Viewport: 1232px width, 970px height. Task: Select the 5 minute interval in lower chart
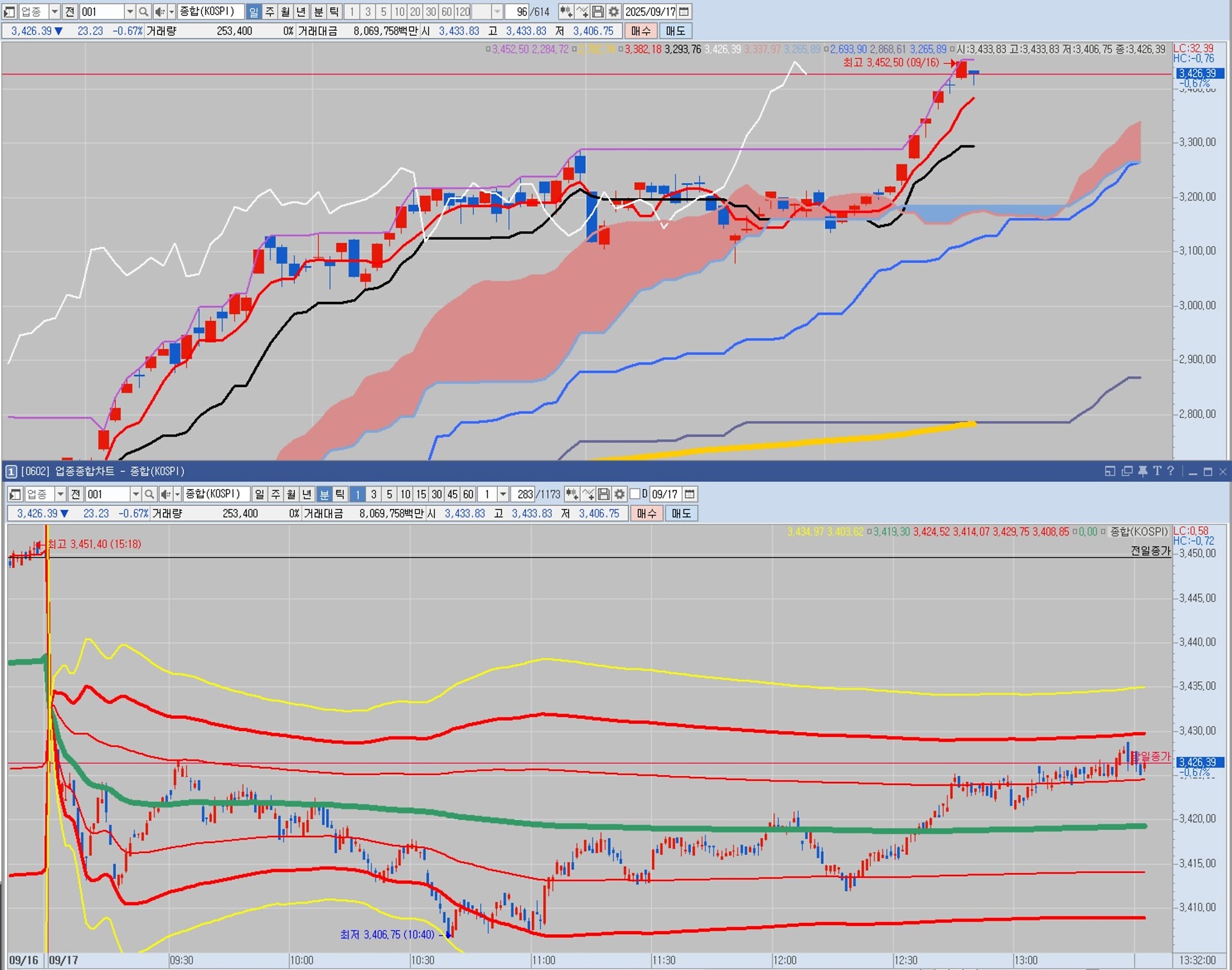389,494
